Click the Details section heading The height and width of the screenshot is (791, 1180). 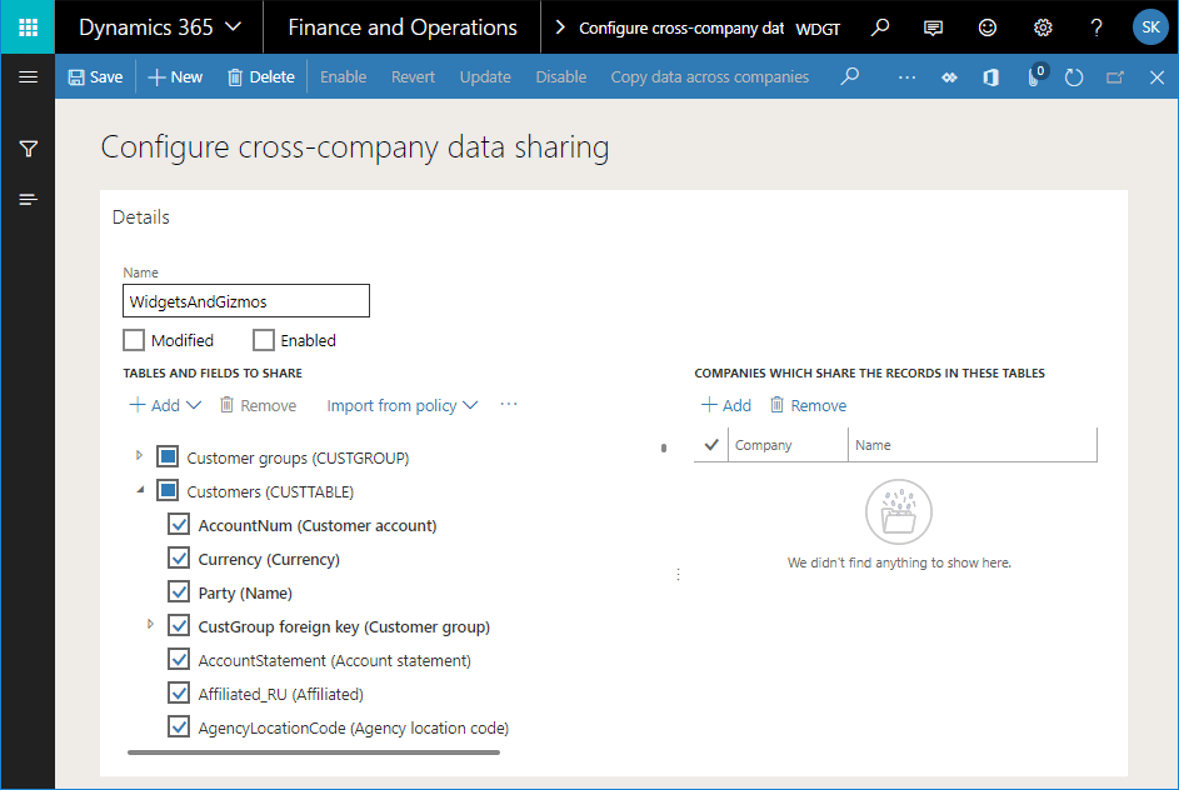141,218
